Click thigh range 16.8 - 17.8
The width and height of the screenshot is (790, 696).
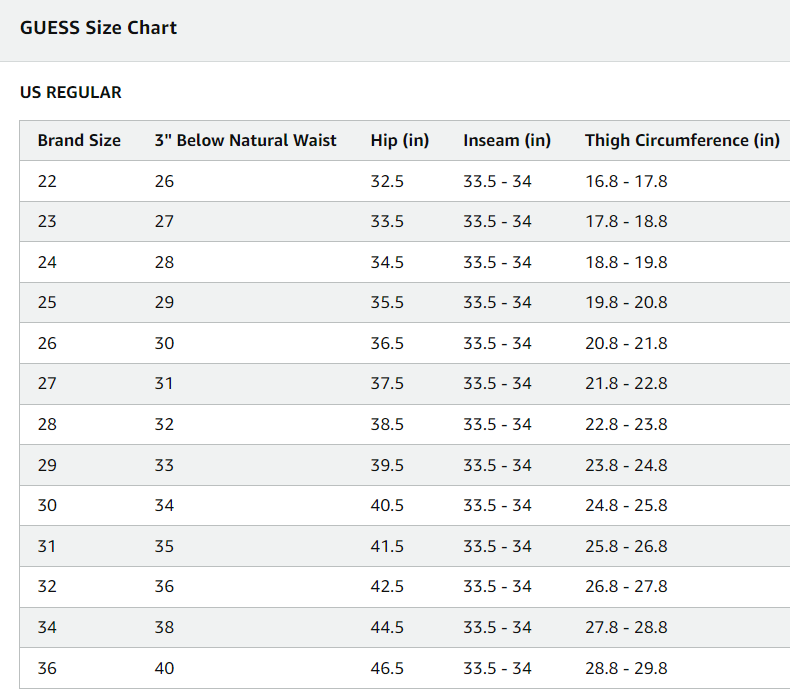pos(626,181)
